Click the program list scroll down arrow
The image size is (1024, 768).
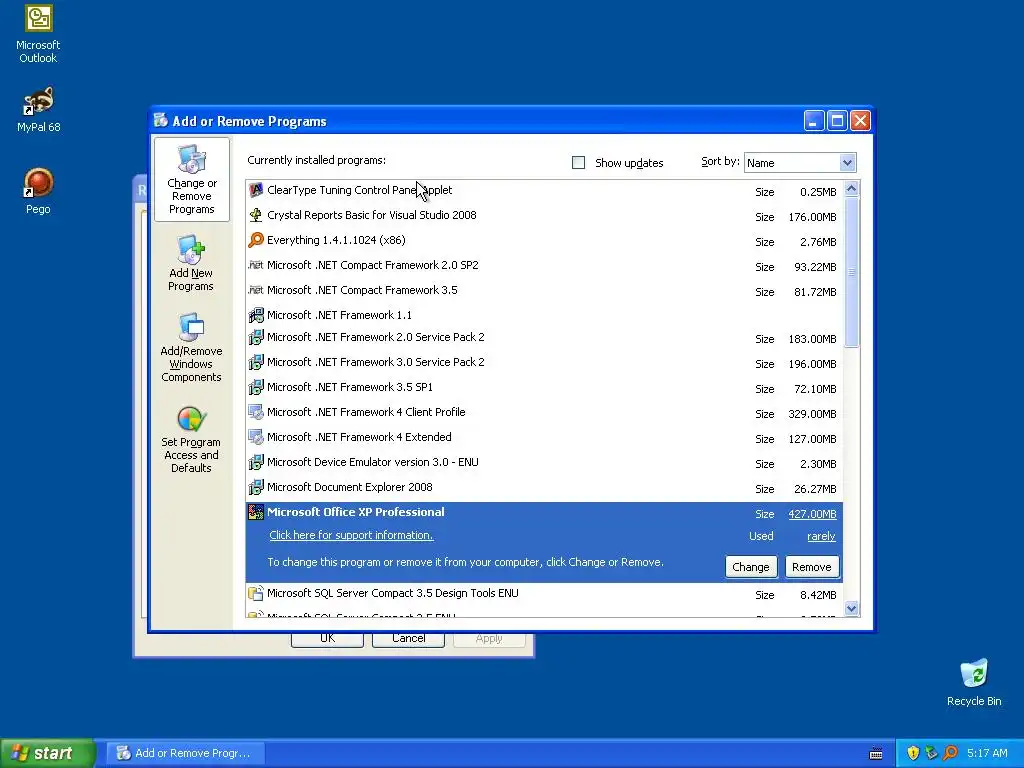[x=852, y=609]
